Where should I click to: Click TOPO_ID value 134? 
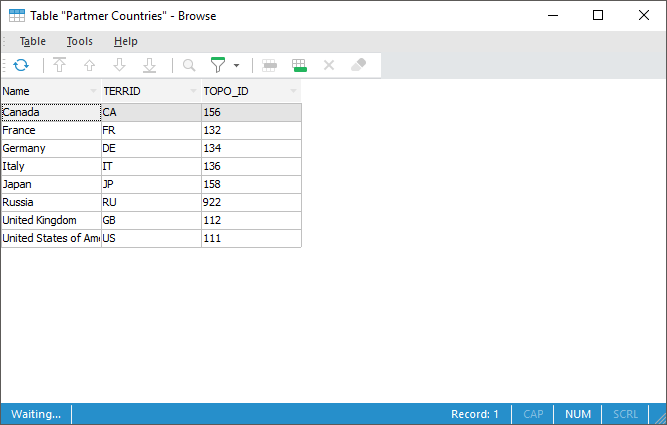251,148
